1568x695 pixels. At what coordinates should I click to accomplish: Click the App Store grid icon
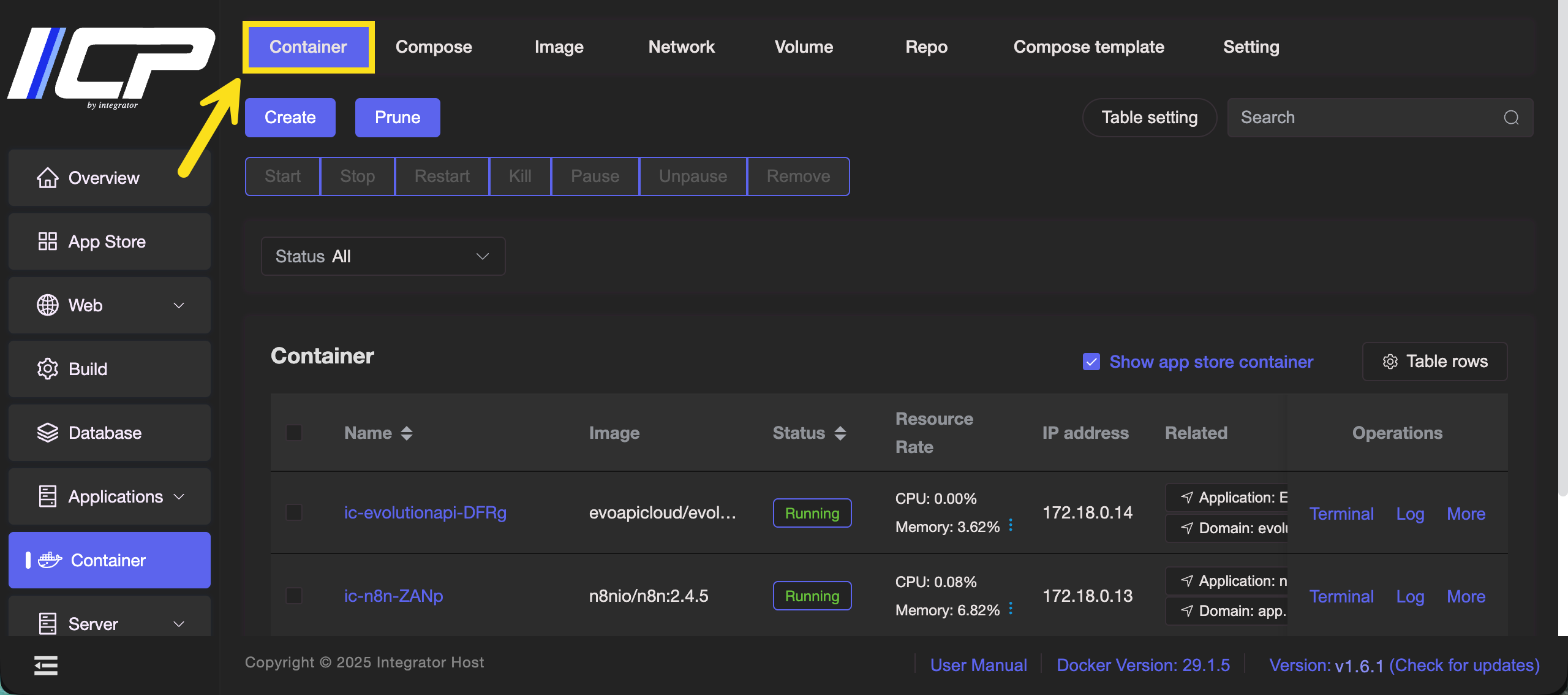point(47,241)
